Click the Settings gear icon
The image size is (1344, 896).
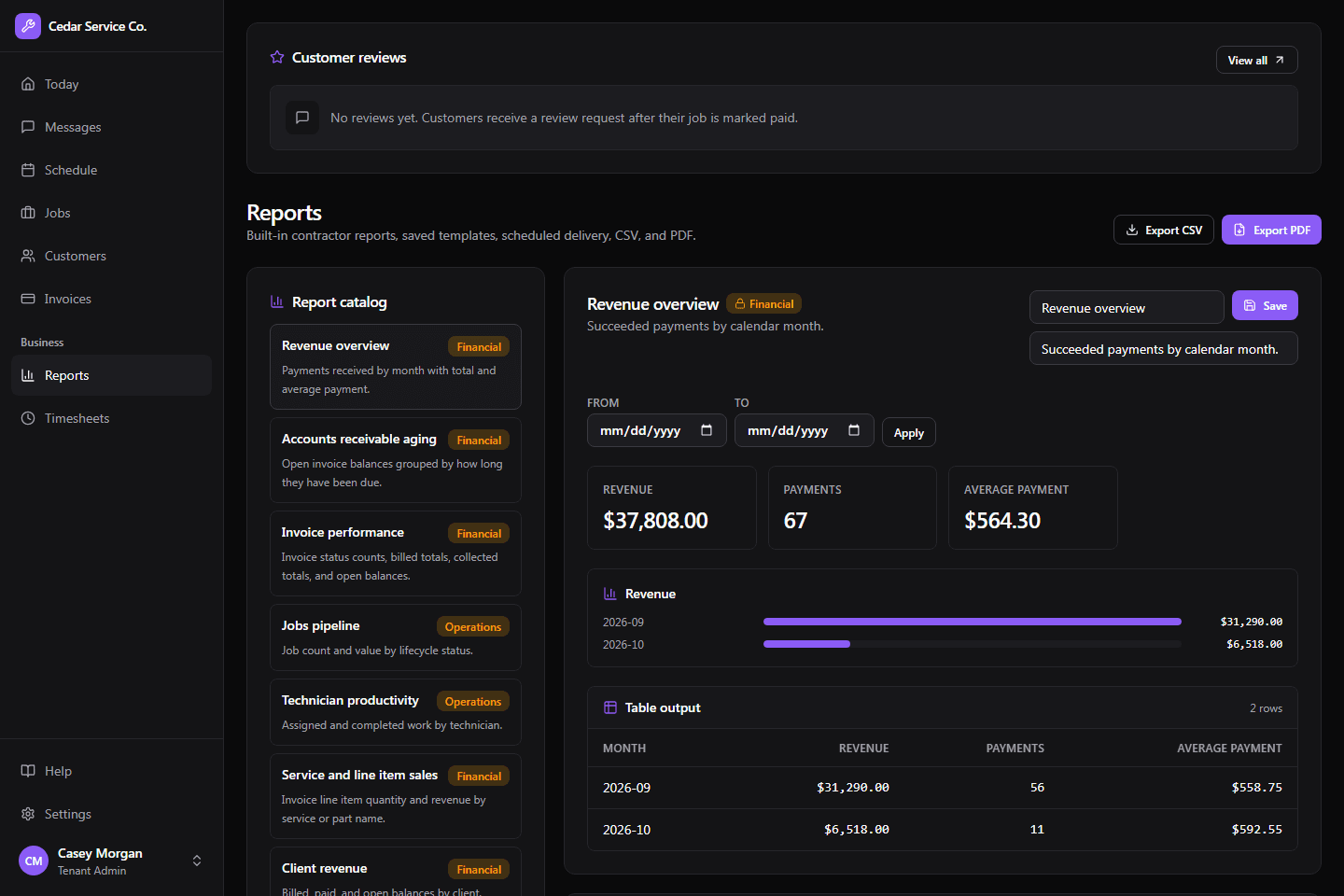pyautogui.click(x=28, y=814)
